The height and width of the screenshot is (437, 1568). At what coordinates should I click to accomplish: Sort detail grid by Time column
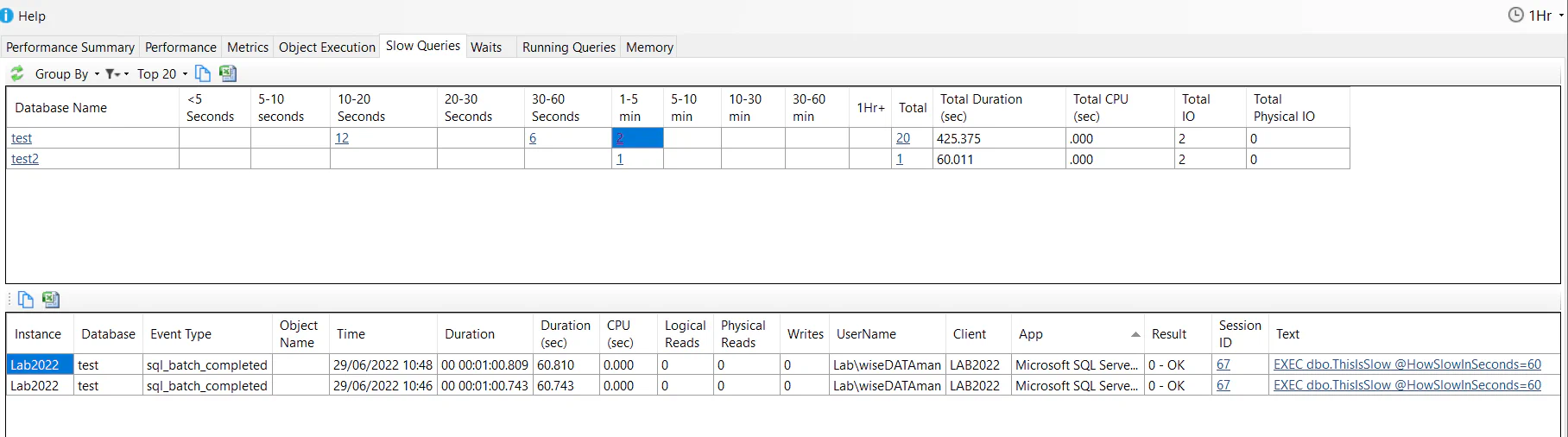(x=383, y=334)
